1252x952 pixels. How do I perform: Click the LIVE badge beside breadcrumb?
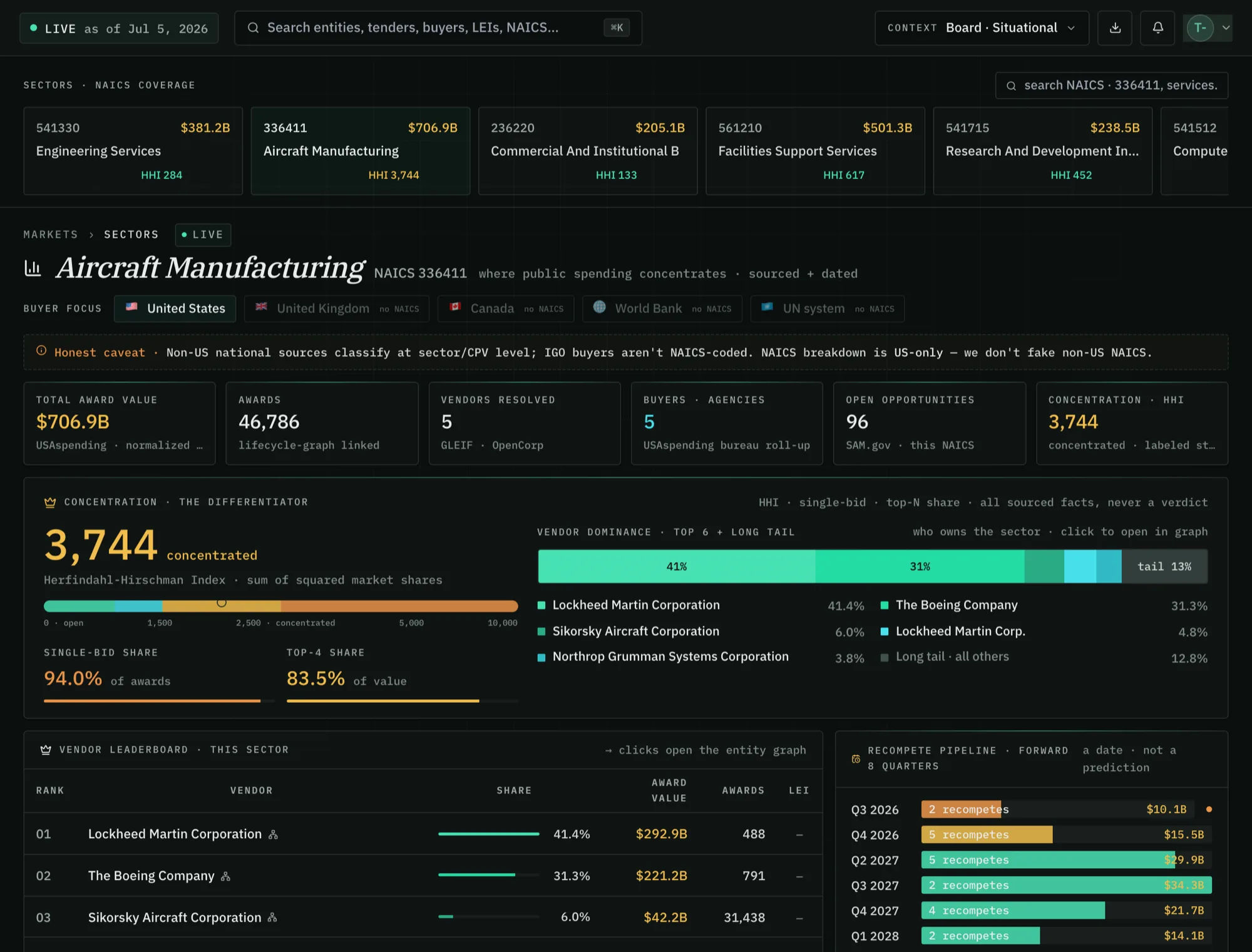(x=203, y=235)
